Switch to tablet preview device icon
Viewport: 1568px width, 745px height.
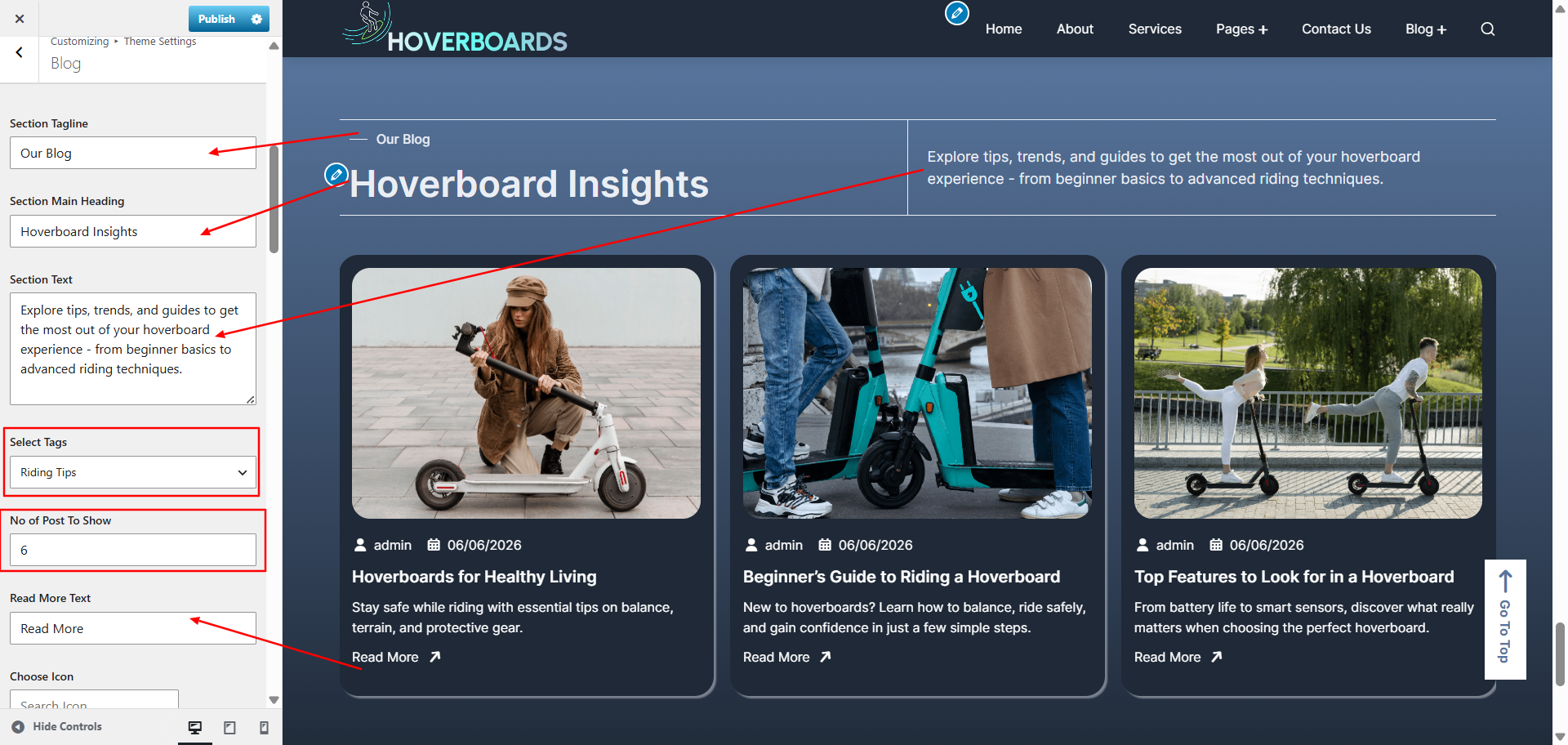click(x=229, y=727)
